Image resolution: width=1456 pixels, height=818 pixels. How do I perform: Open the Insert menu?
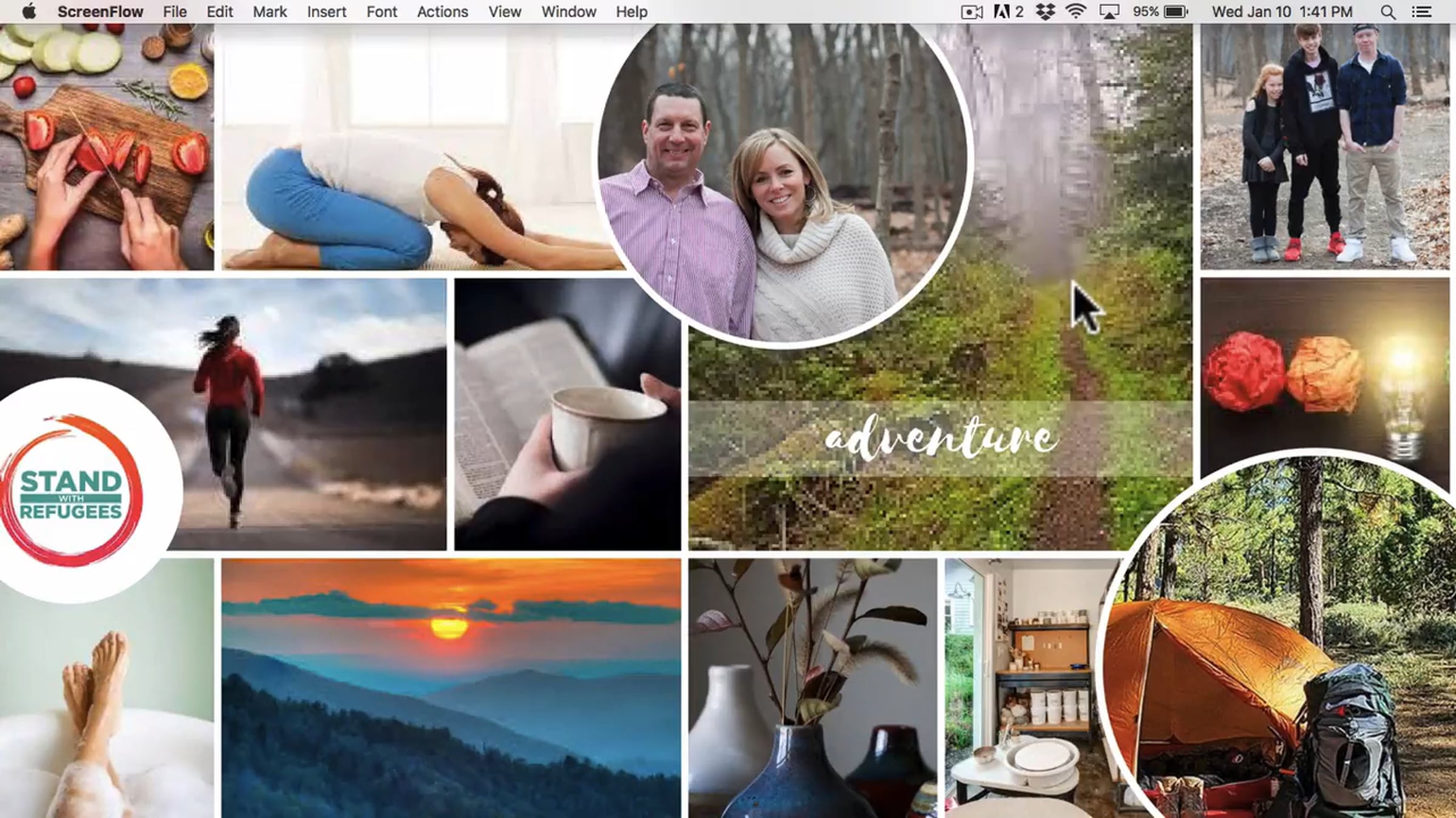point(326,12)
